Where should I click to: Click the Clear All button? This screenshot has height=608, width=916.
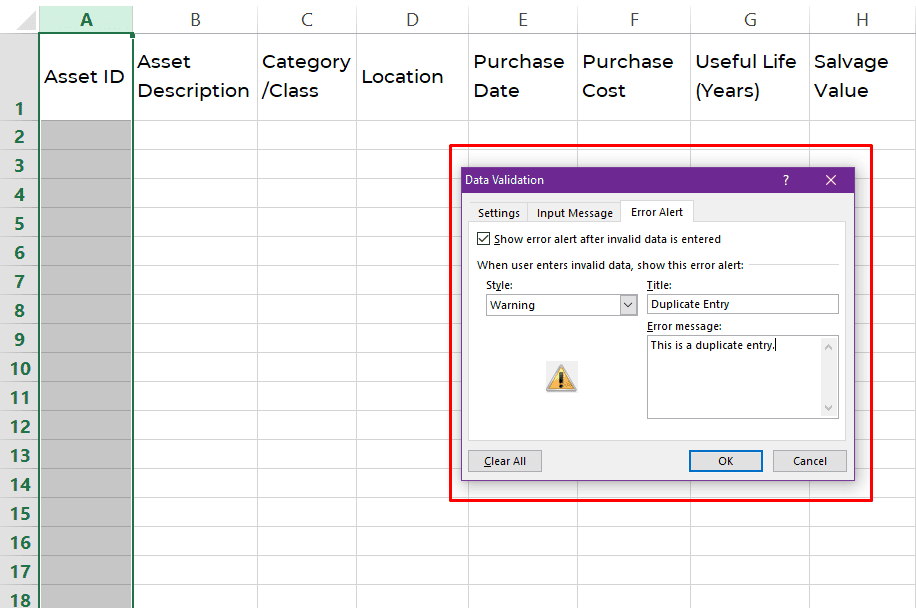tap(504, 461)
